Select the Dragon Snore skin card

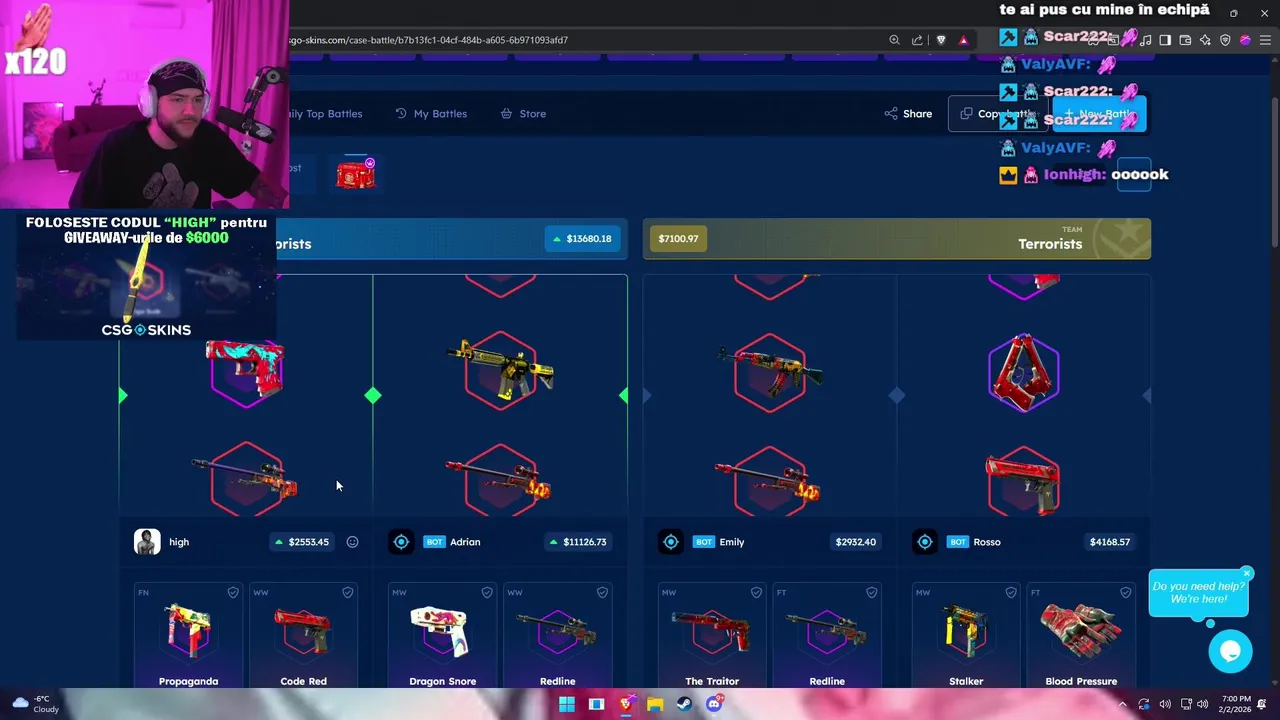tap(442, 636)
